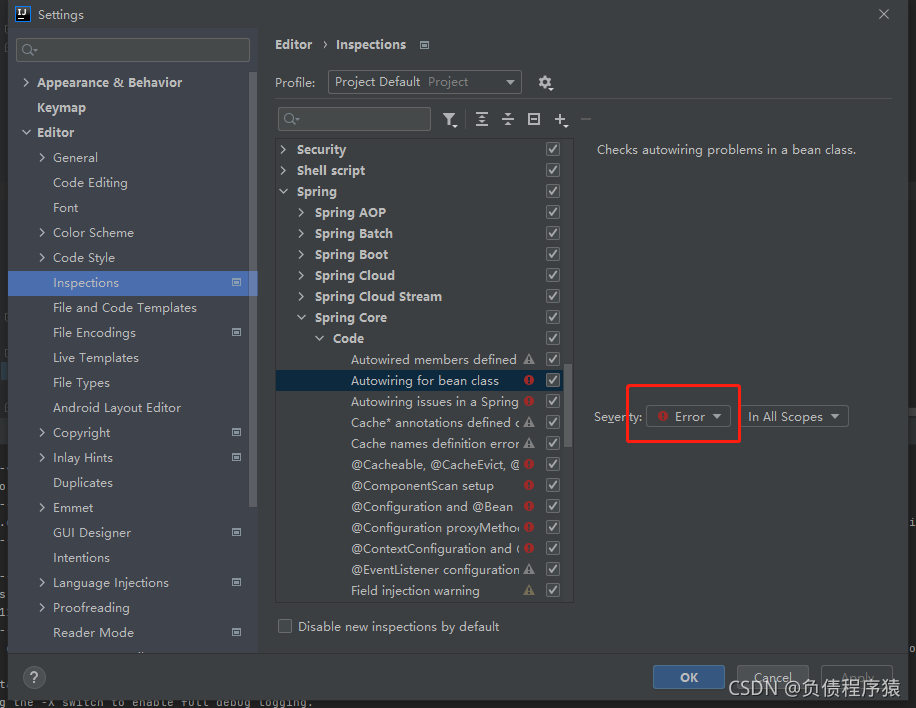Image resolution: width=916 pixels, height=708 pixels.
Task: Click project icon on Language Injections row
Action: coord(237,582)
